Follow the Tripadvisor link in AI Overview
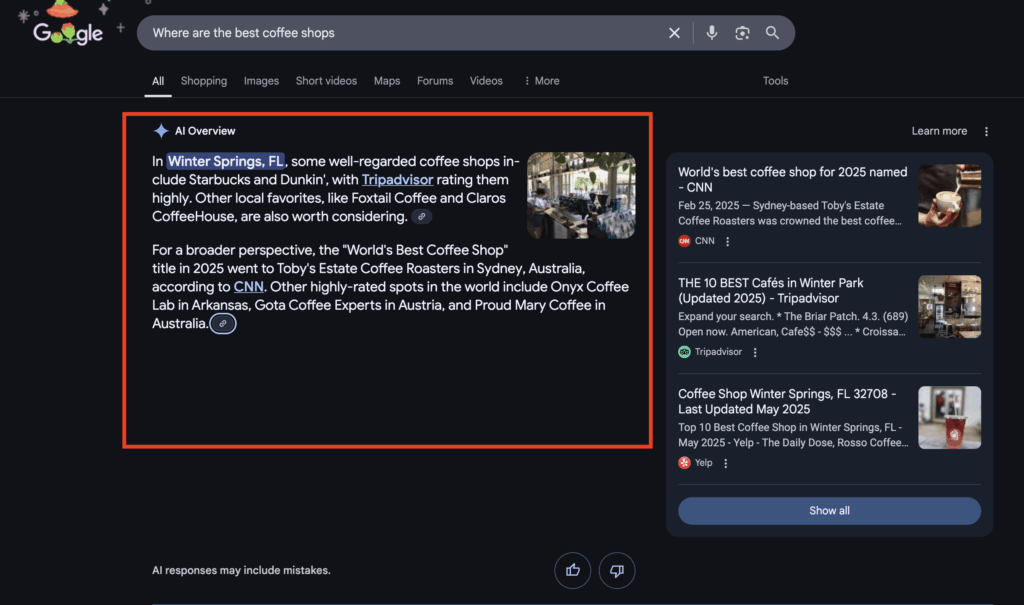1024x605 pixels. [397, 180]
